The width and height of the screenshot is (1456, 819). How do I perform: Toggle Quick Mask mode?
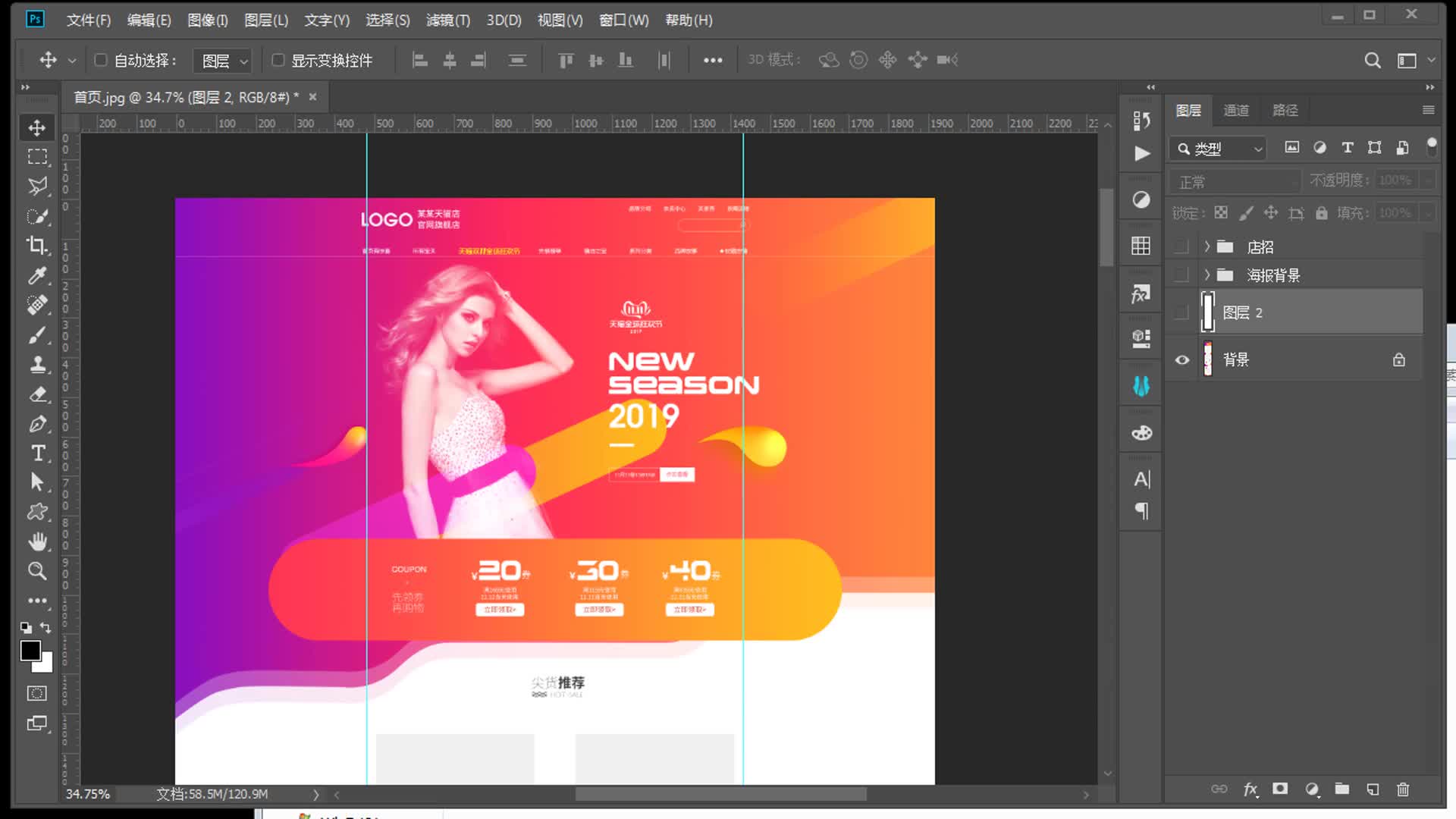pyautogui.click(x=36, y=693)
